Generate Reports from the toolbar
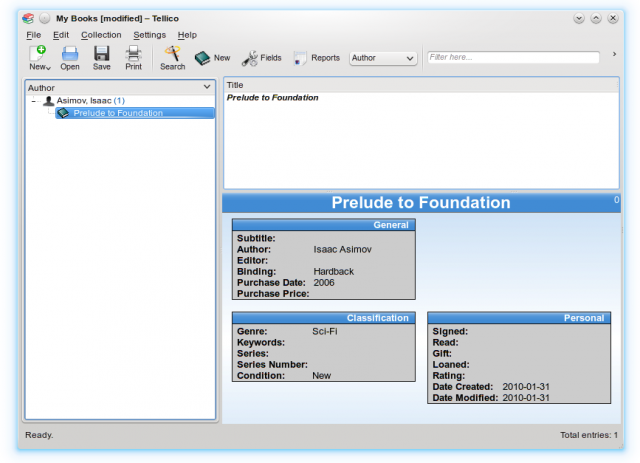The width and height of the screenshot is (640, 463). tap(317, 58)
